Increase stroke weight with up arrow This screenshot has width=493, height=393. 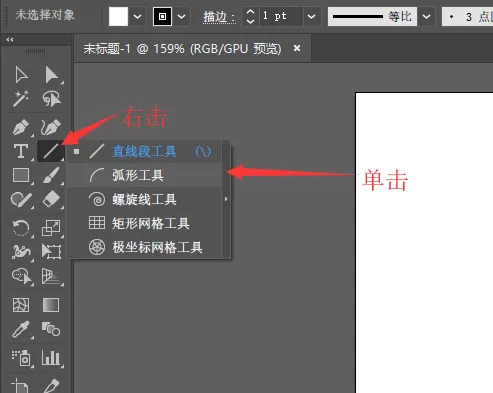pyautogui.click(x=250, y=12)
